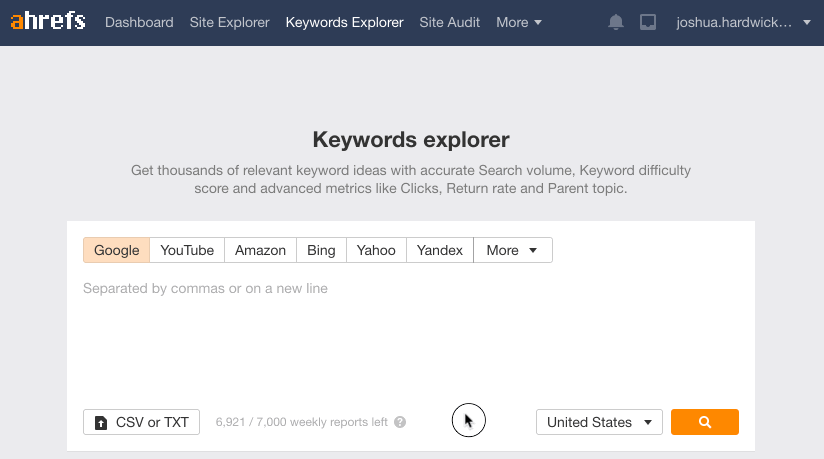
Task: Select the Yandex tab
Action: [x=439, y=250]
